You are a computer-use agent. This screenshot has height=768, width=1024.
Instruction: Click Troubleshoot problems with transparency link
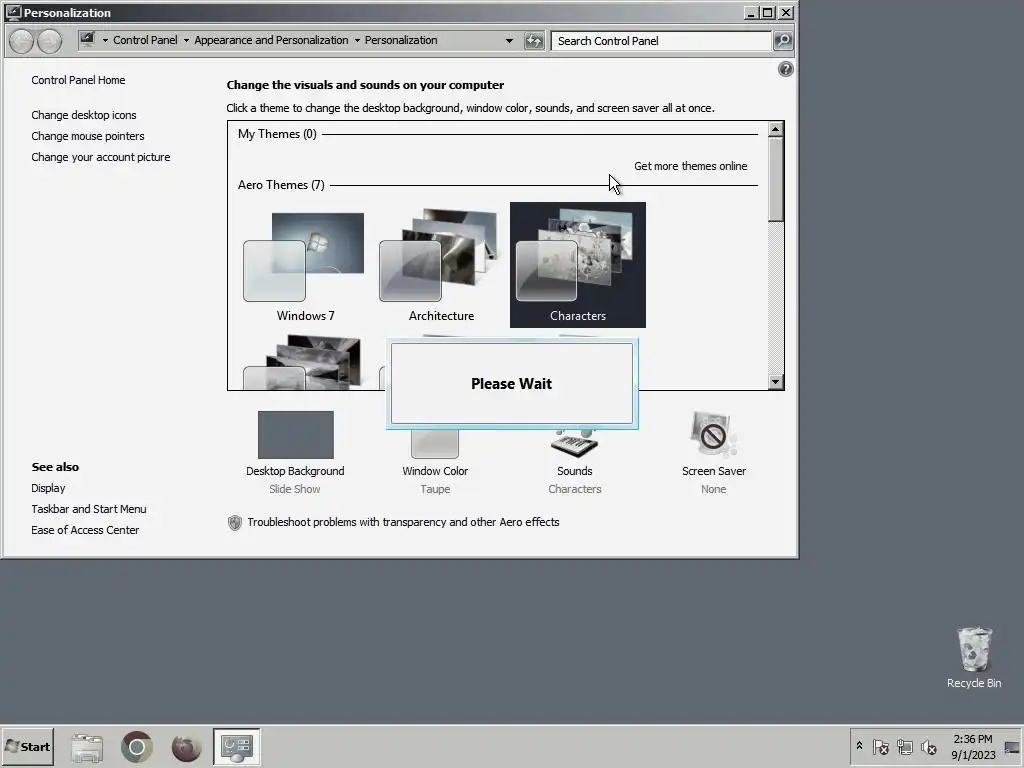coord(403,522)
